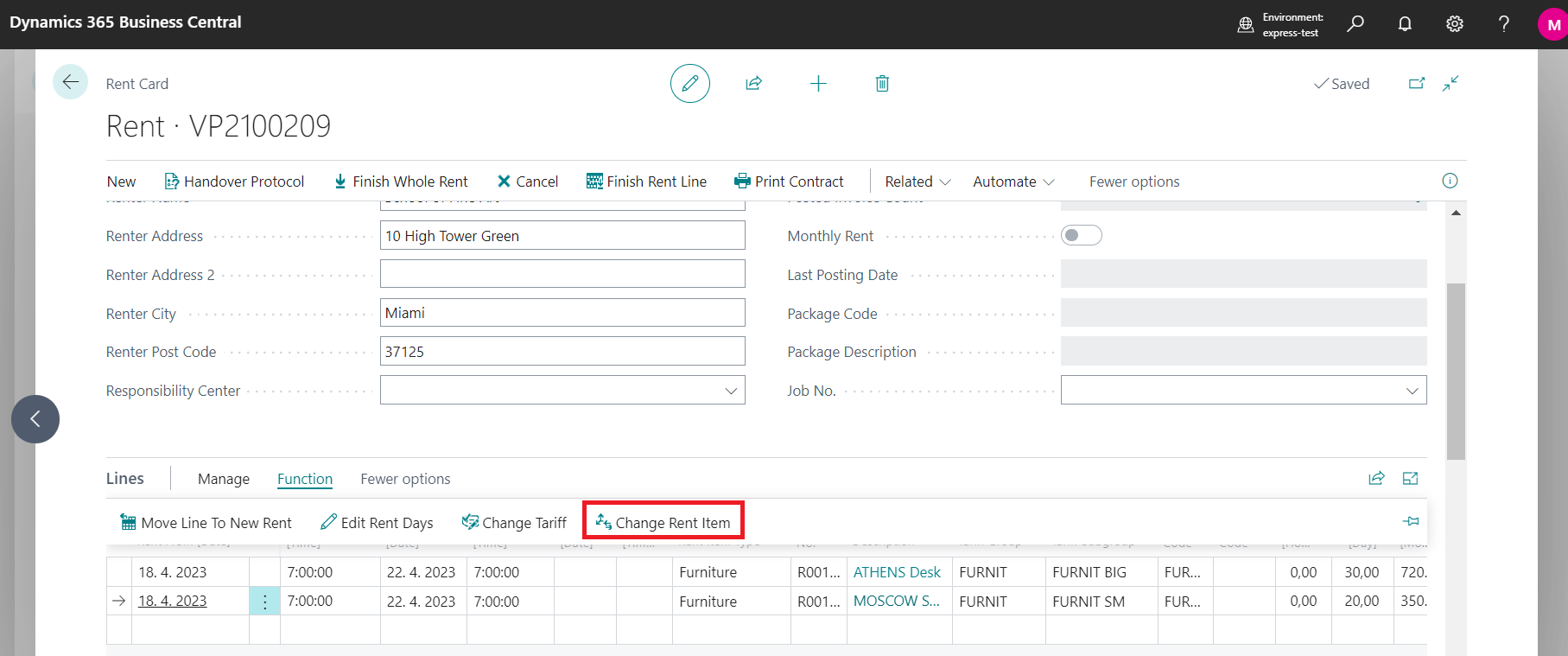This screenshot has width=1568, height=656.
Task: Open rent card in new window
Action: 1417,84
